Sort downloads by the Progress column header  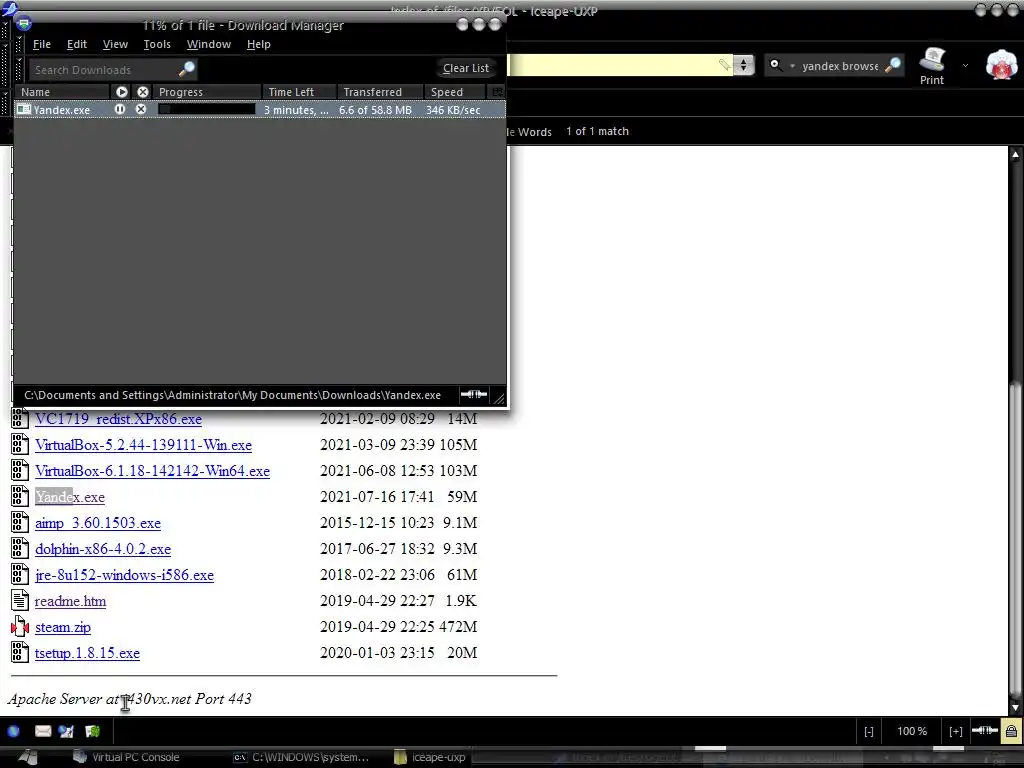pyautogui.click(x=206, y=92)
